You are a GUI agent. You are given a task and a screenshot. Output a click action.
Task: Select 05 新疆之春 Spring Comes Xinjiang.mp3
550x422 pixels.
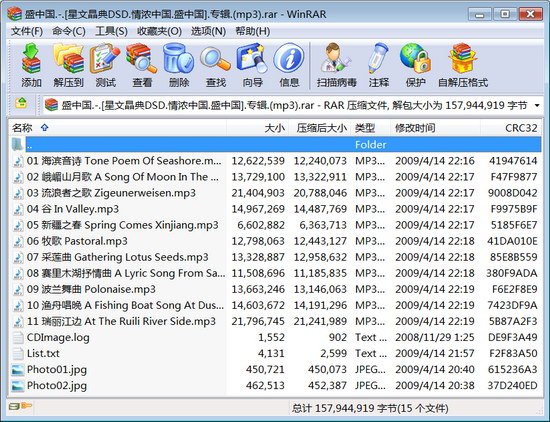point(275,225)
